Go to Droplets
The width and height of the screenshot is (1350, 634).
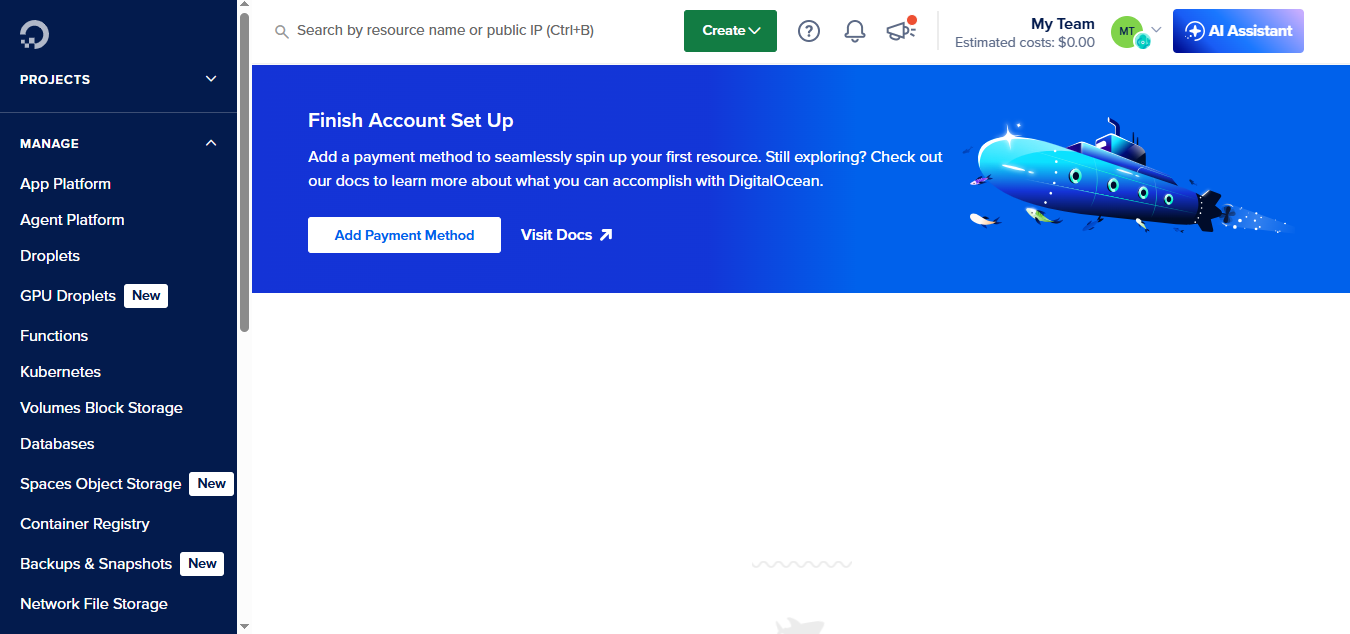point(50,256)
